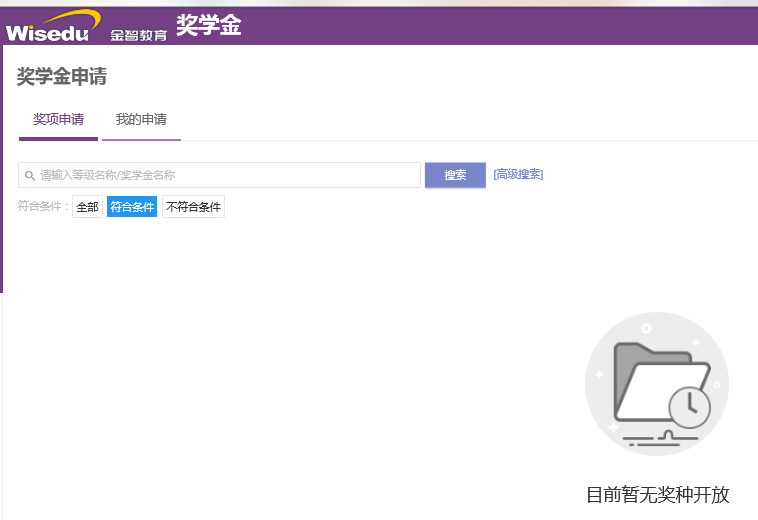Click the 奖学金 title in the header

208,25
